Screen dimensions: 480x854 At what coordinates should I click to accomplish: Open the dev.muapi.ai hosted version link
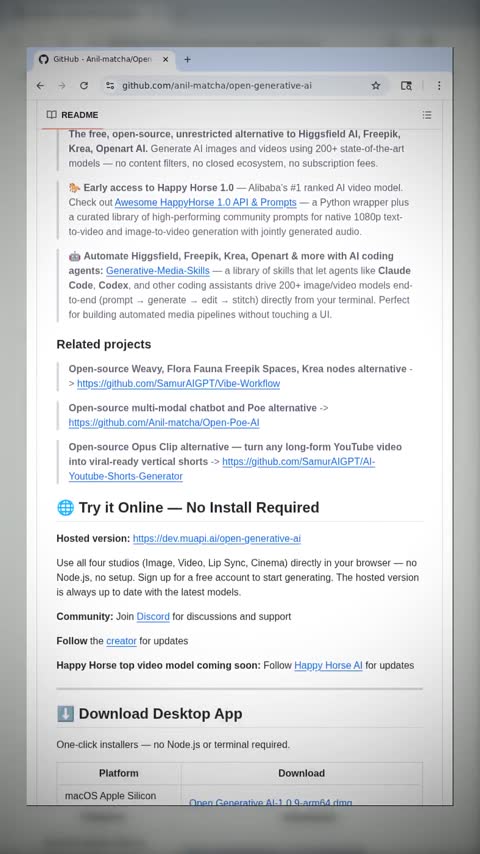coord(217,539)
